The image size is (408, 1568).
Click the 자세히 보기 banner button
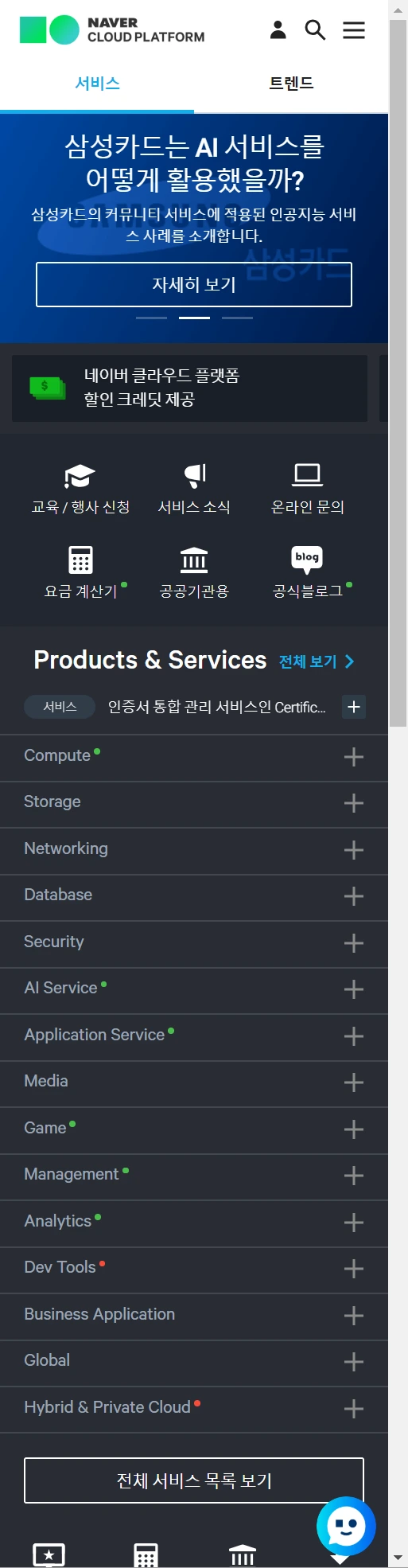[194, 285]
